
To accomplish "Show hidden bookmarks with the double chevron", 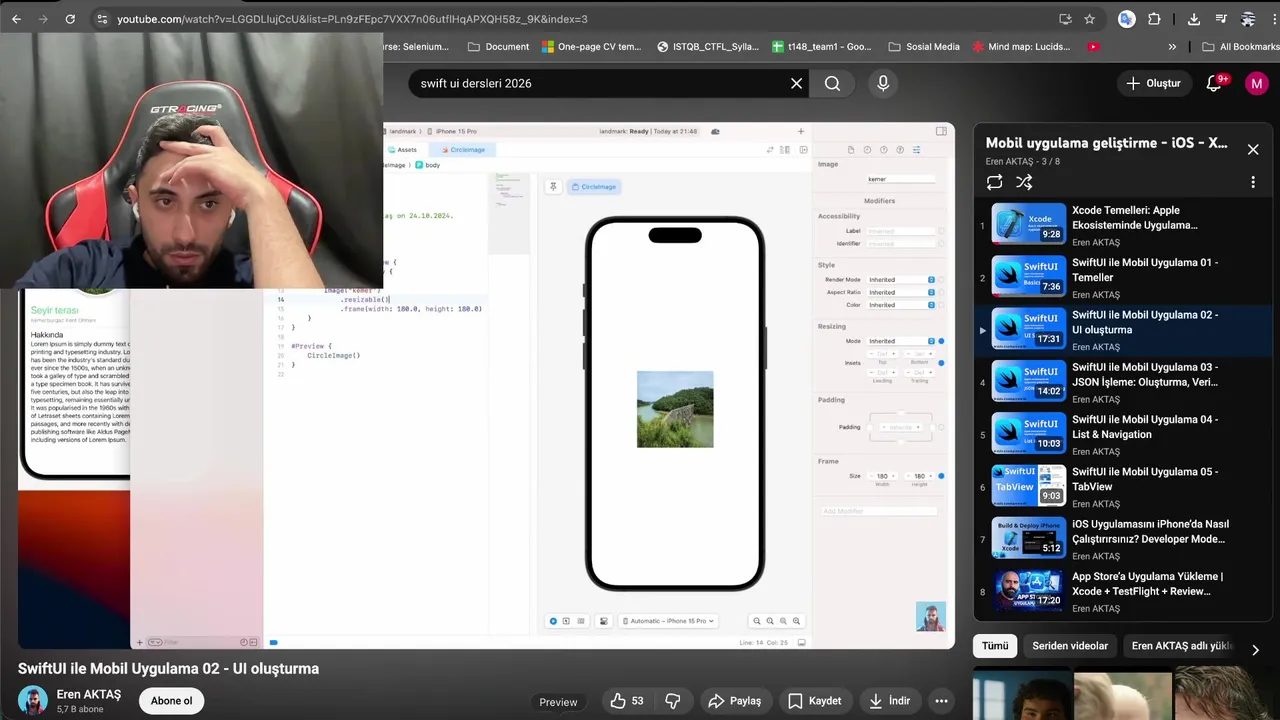I will 1172,46.
